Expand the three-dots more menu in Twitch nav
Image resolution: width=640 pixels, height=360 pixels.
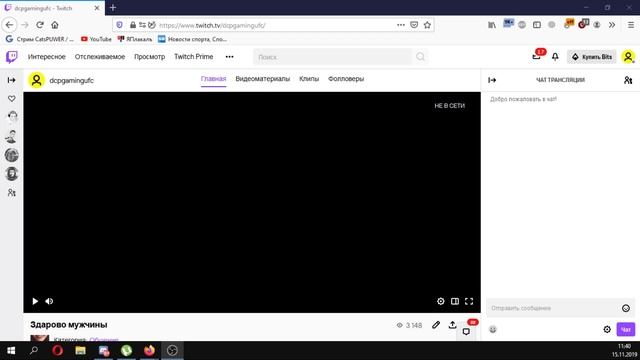coord(229,57)
